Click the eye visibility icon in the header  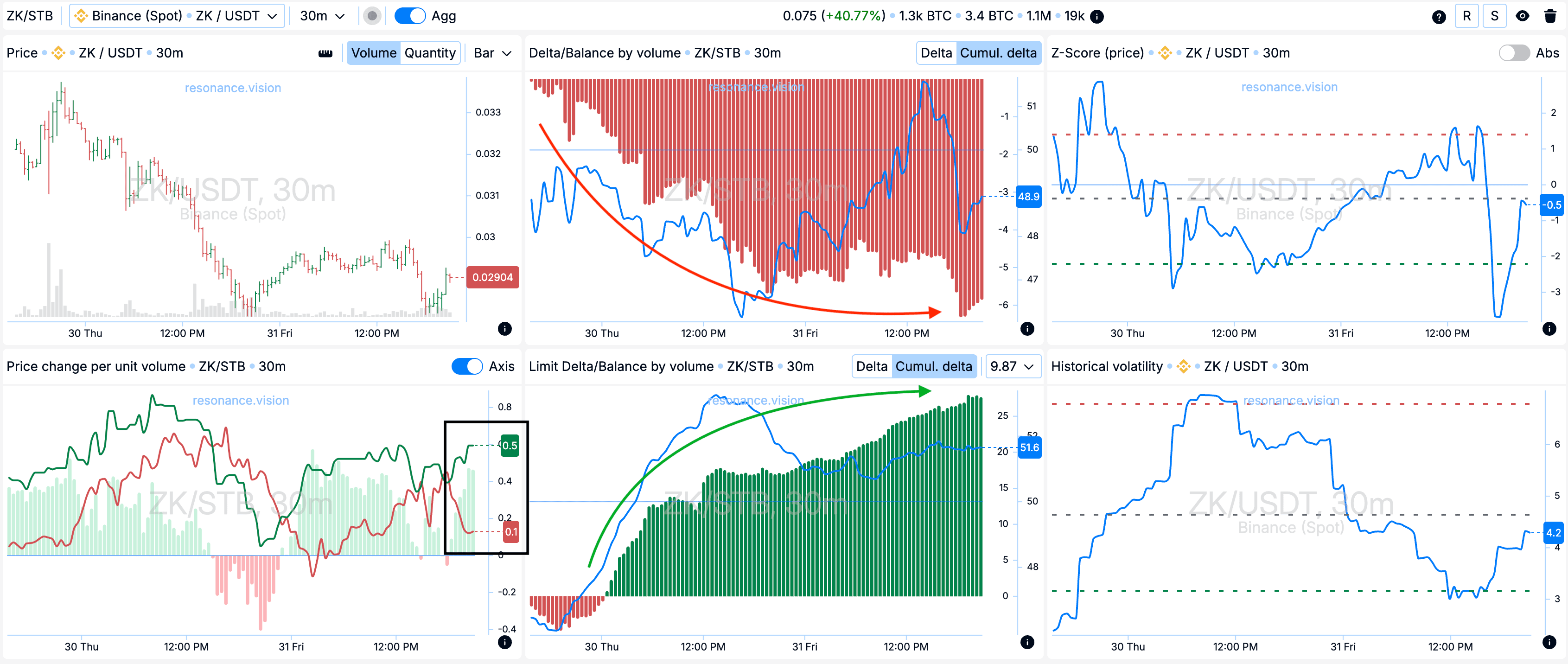(1523, 16)
